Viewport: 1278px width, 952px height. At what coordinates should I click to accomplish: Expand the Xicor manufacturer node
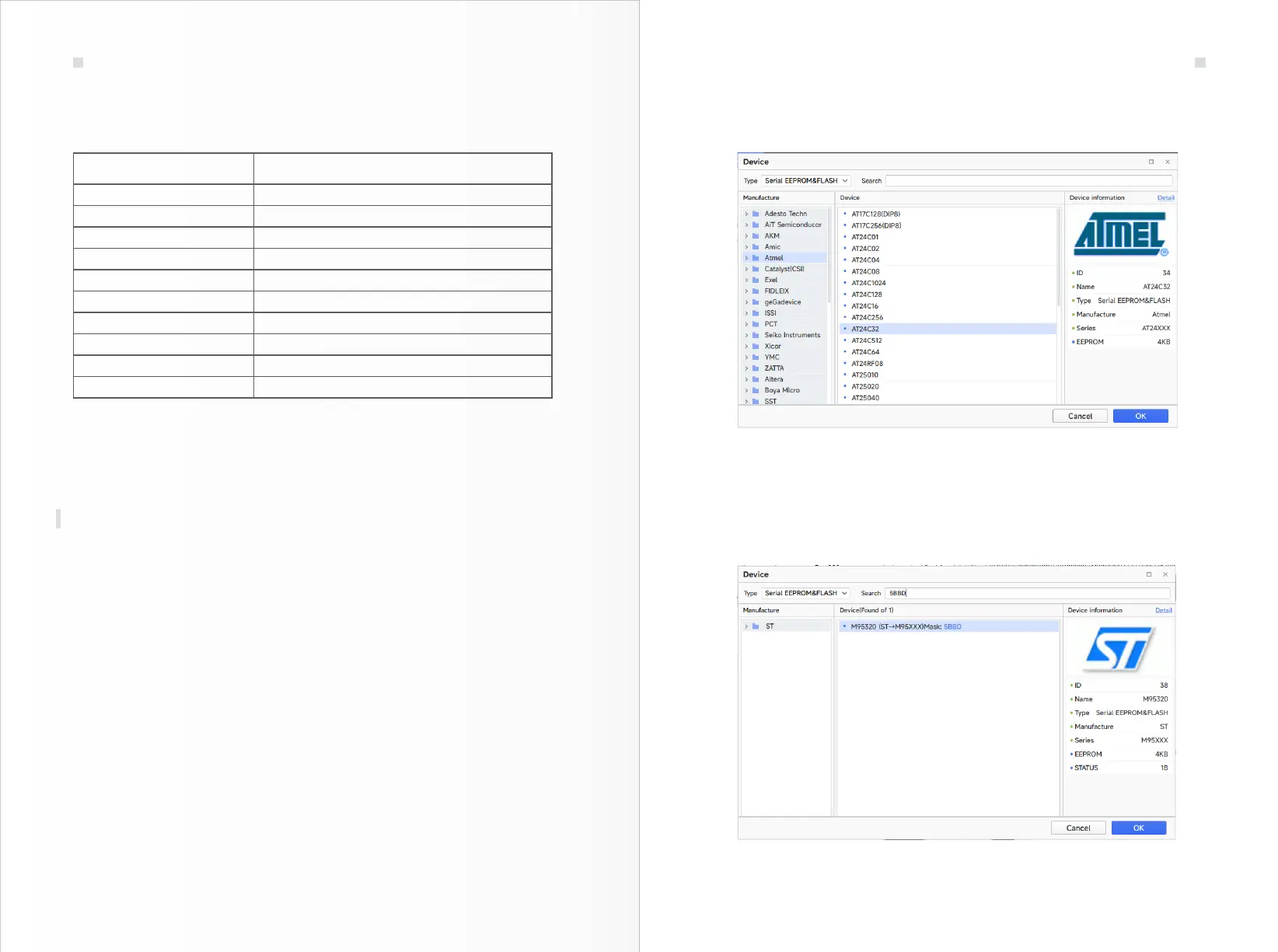(746, 347)
